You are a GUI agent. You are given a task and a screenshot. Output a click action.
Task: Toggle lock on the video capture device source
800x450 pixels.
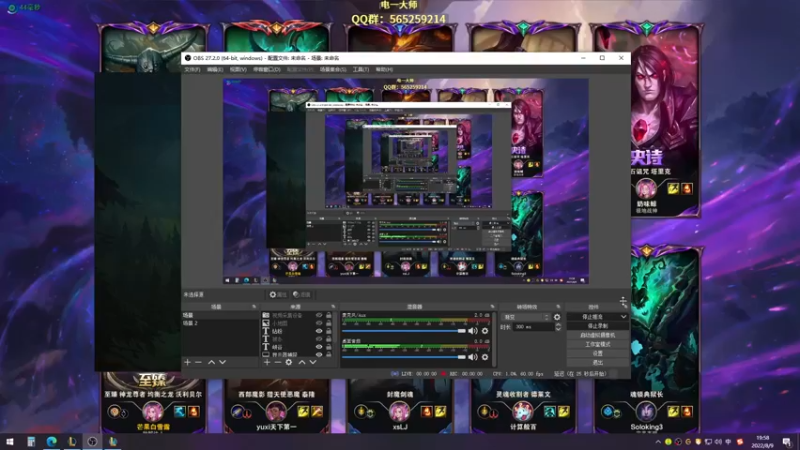point(329,315)
